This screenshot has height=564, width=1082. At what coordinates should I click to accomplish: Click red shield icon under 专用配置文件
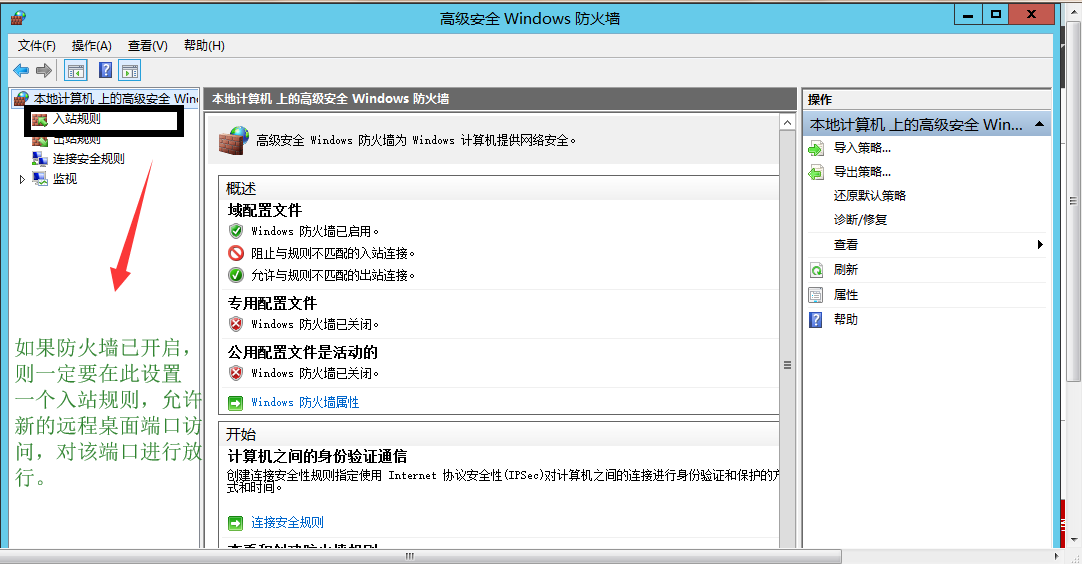coord(236,324)
